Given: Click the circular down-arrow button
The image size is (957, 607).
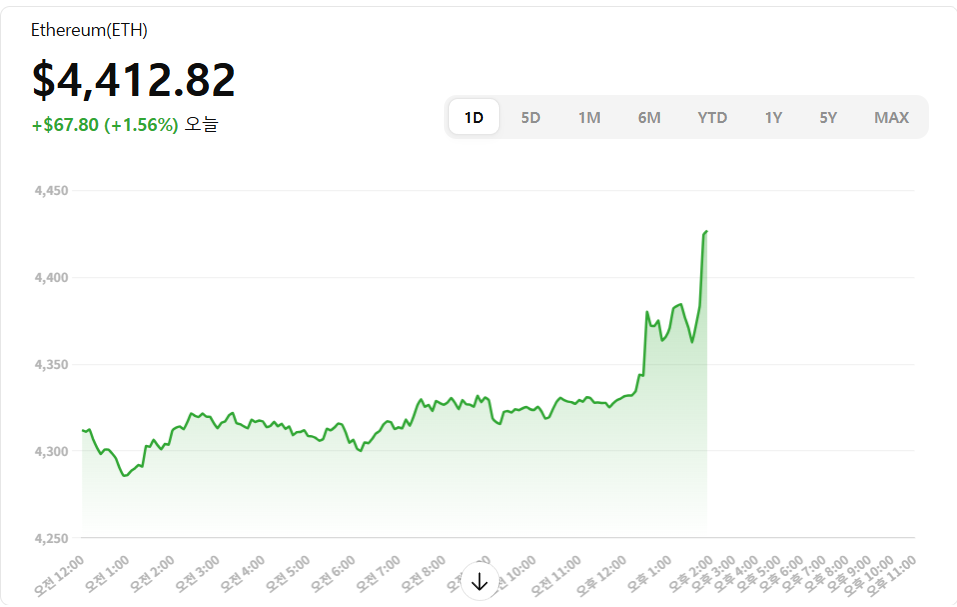Looking at the screenshot, I should click(480, 581).
